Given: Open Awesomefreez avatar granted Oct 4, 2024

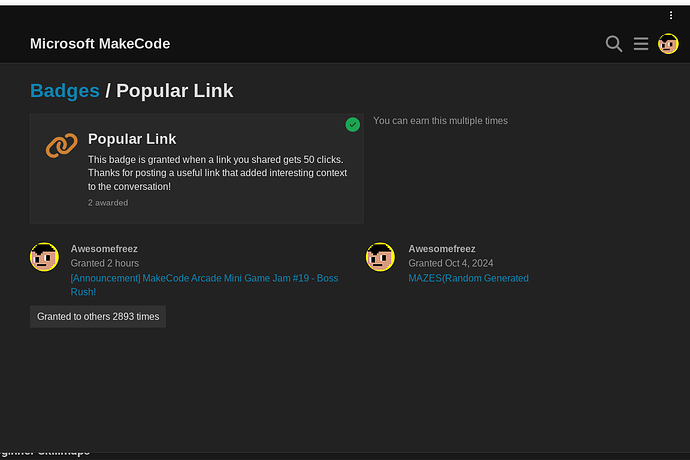Looking at the screenshot, I should (380, 257).
